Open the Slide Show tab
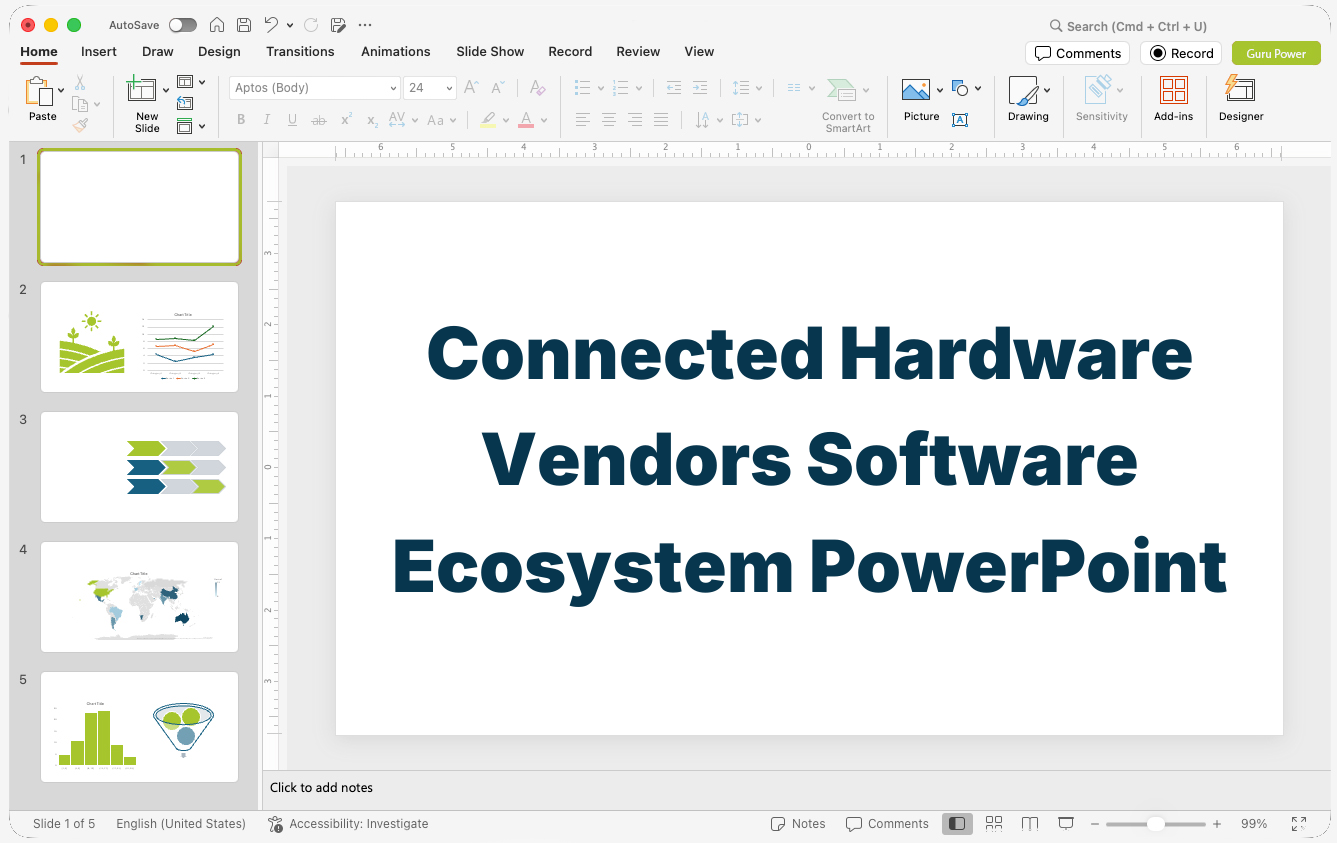 490,52
